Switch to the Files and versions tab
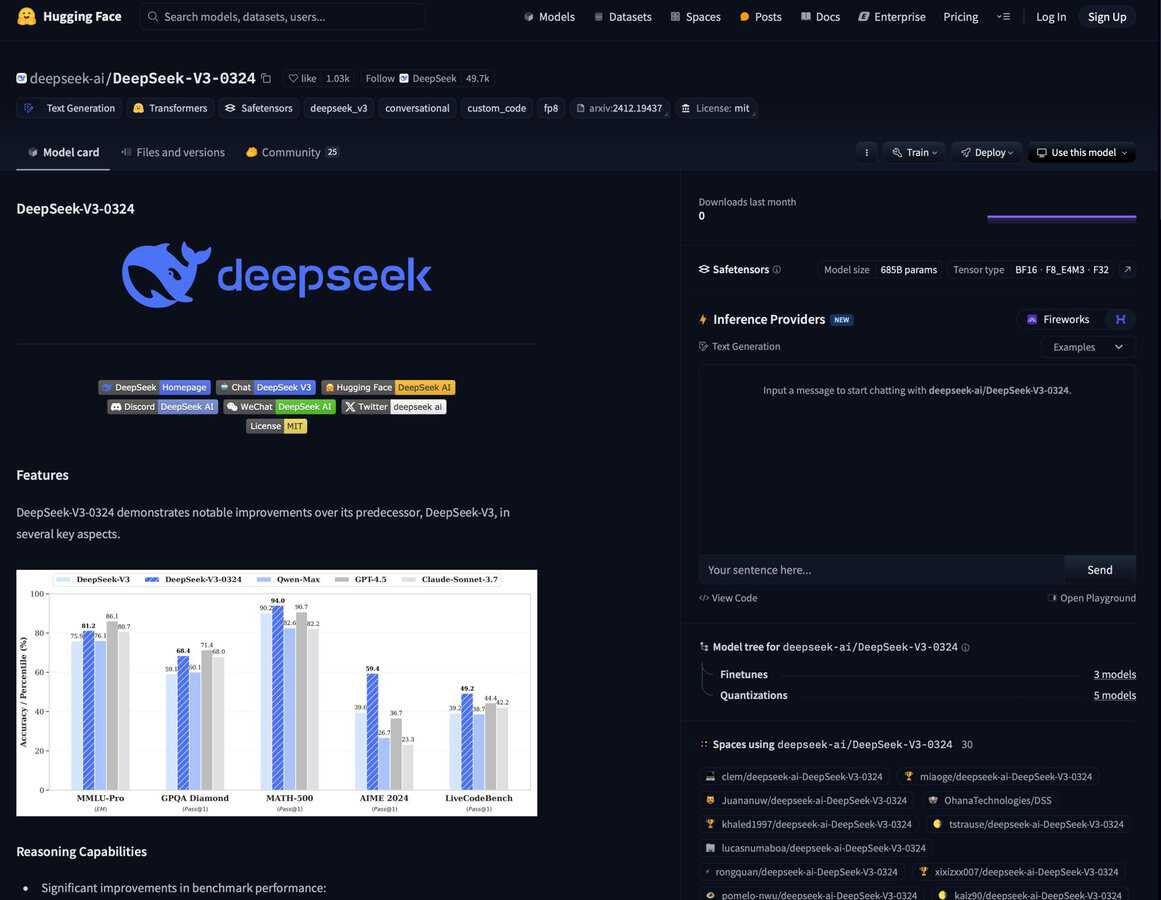 pyautogui.click(x=172, y=152)
